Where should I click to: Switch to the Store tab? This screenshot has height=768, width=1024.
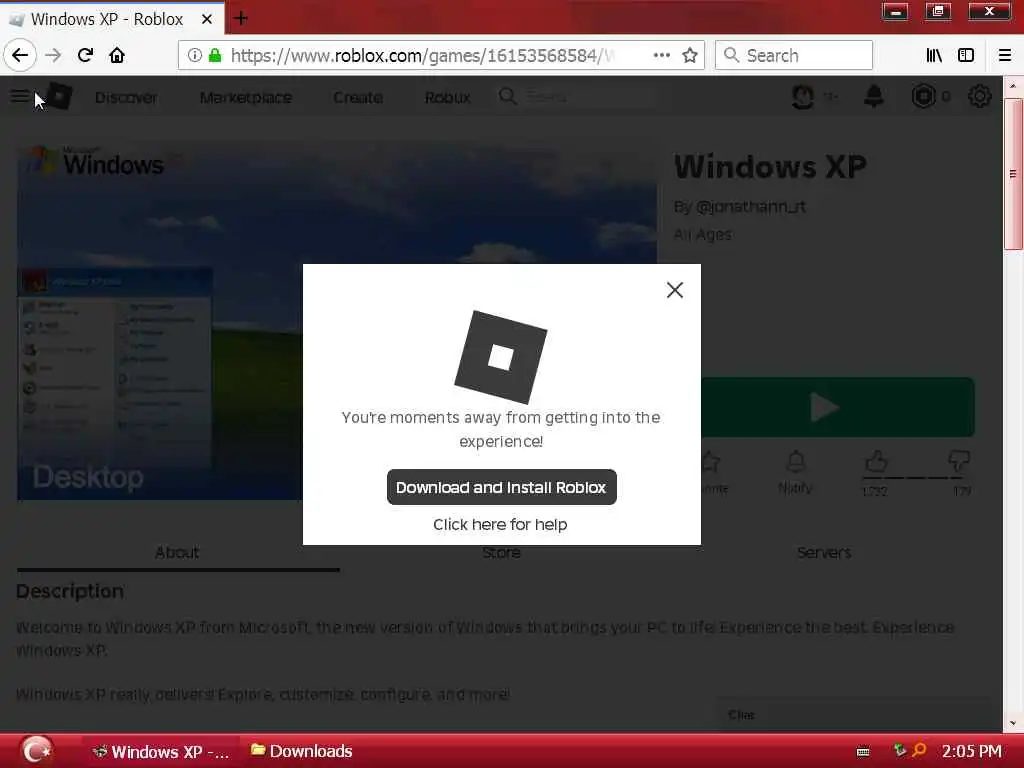click(502, 552)
